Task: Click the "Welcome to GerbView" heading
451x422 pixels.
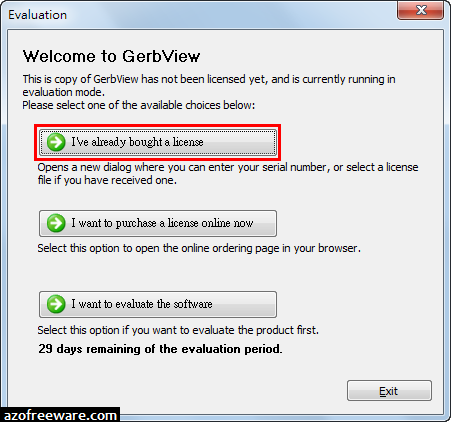Action: pos(111,56)
